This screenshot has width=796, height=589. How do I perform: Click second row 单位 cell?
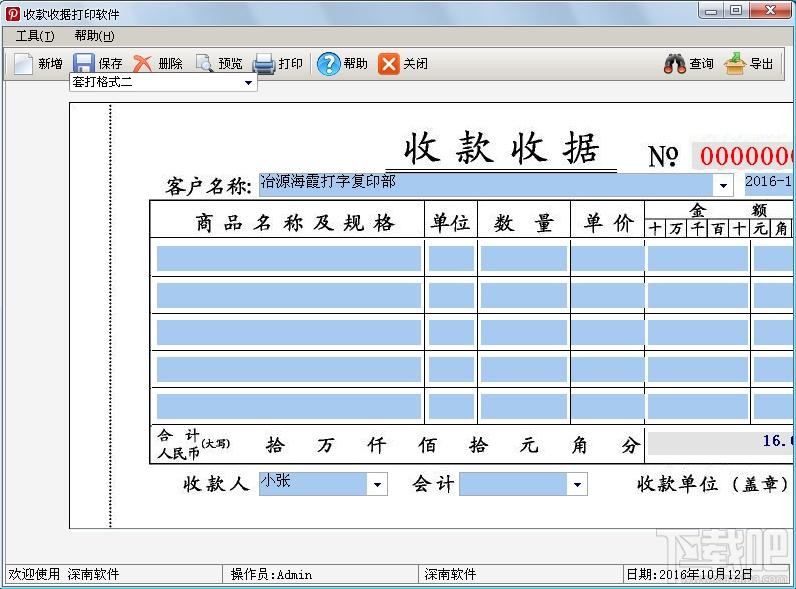click(x=451, y=296)
